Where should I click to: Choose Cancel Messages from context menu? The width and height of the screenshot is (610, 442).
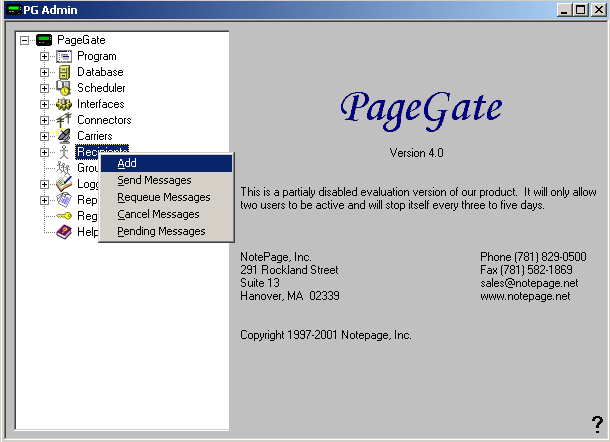(167, 214)
